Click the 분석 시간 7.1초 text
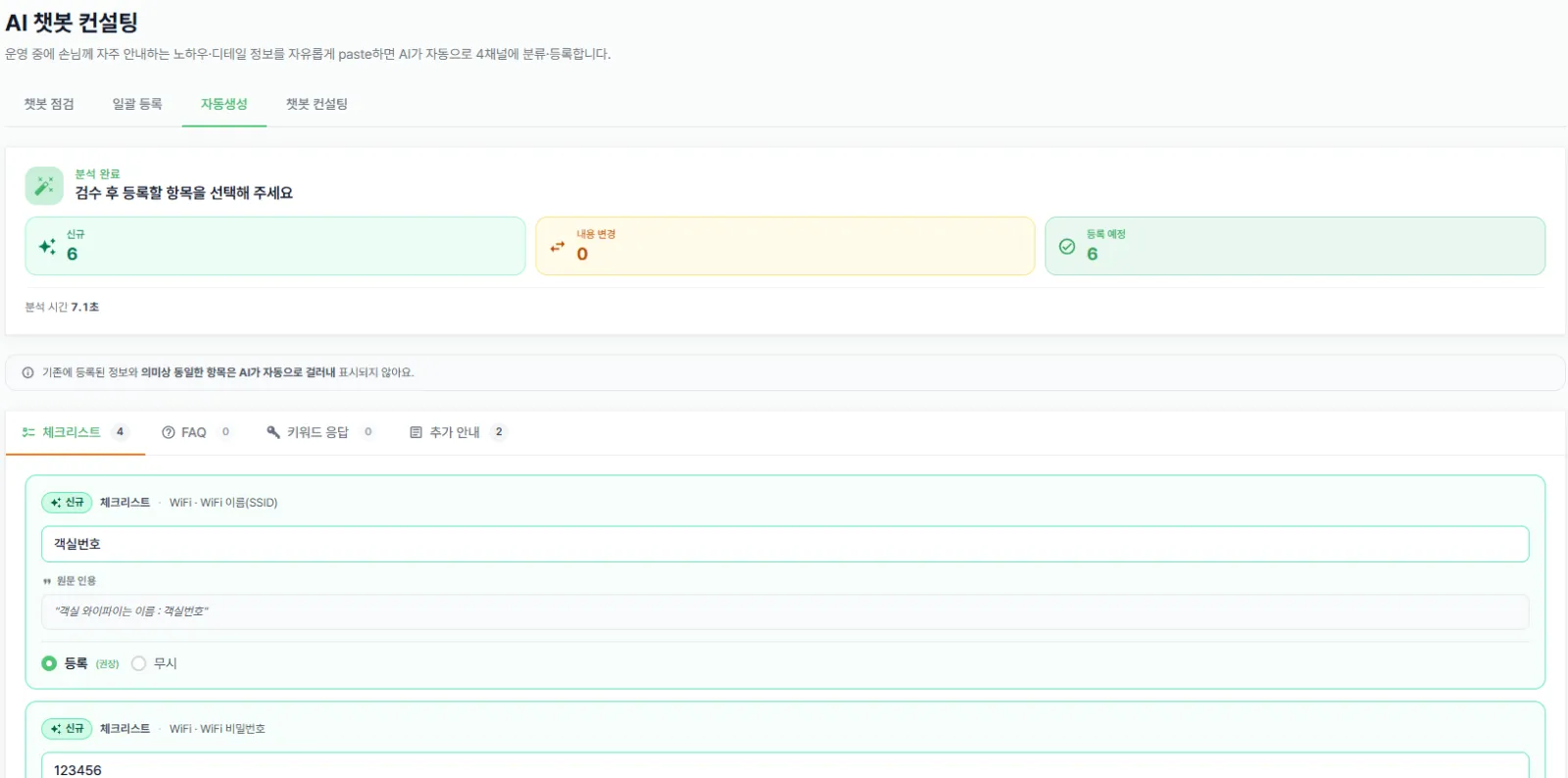 pyautogui.click(x=62, y=307)
